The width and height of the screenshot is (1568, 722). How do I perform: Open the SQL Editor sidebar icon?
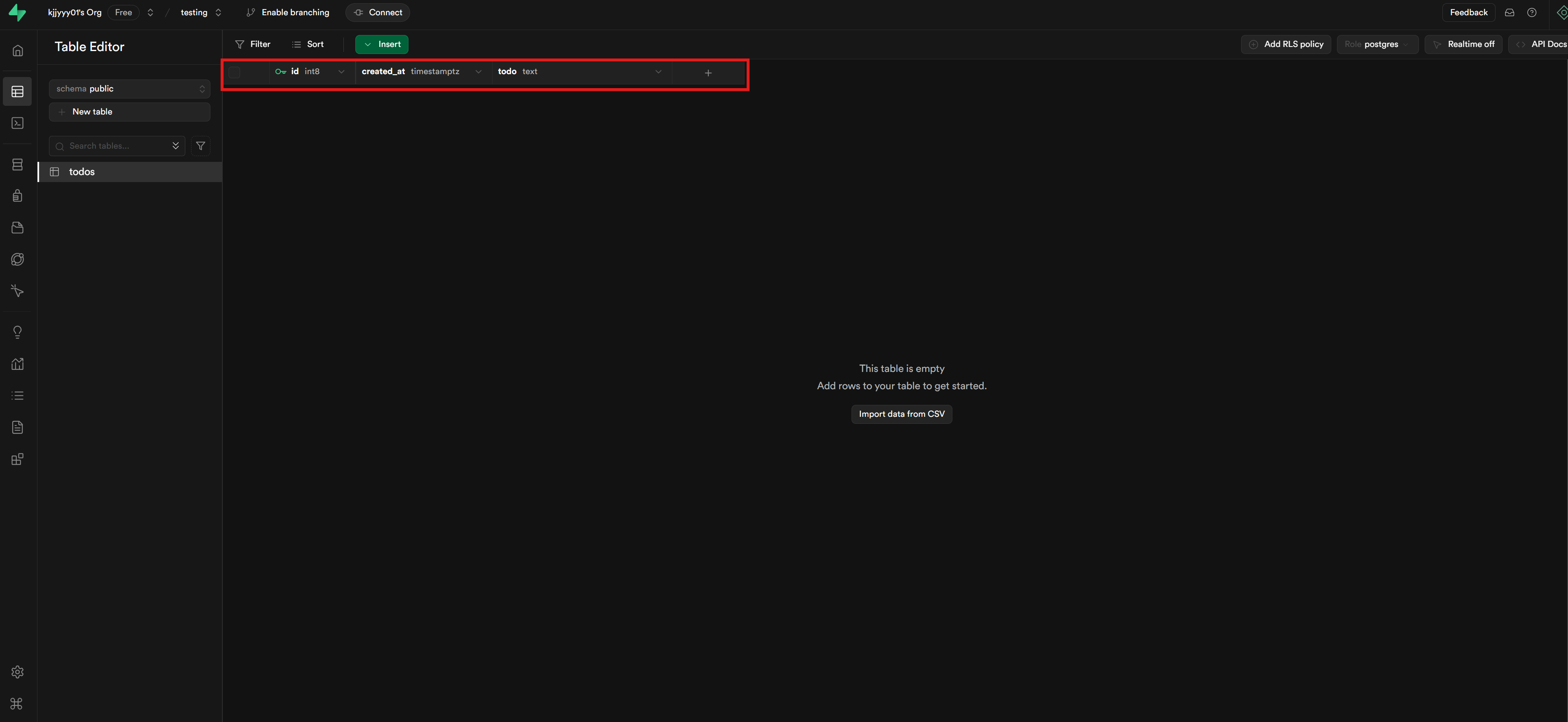[x=18, y=123]
